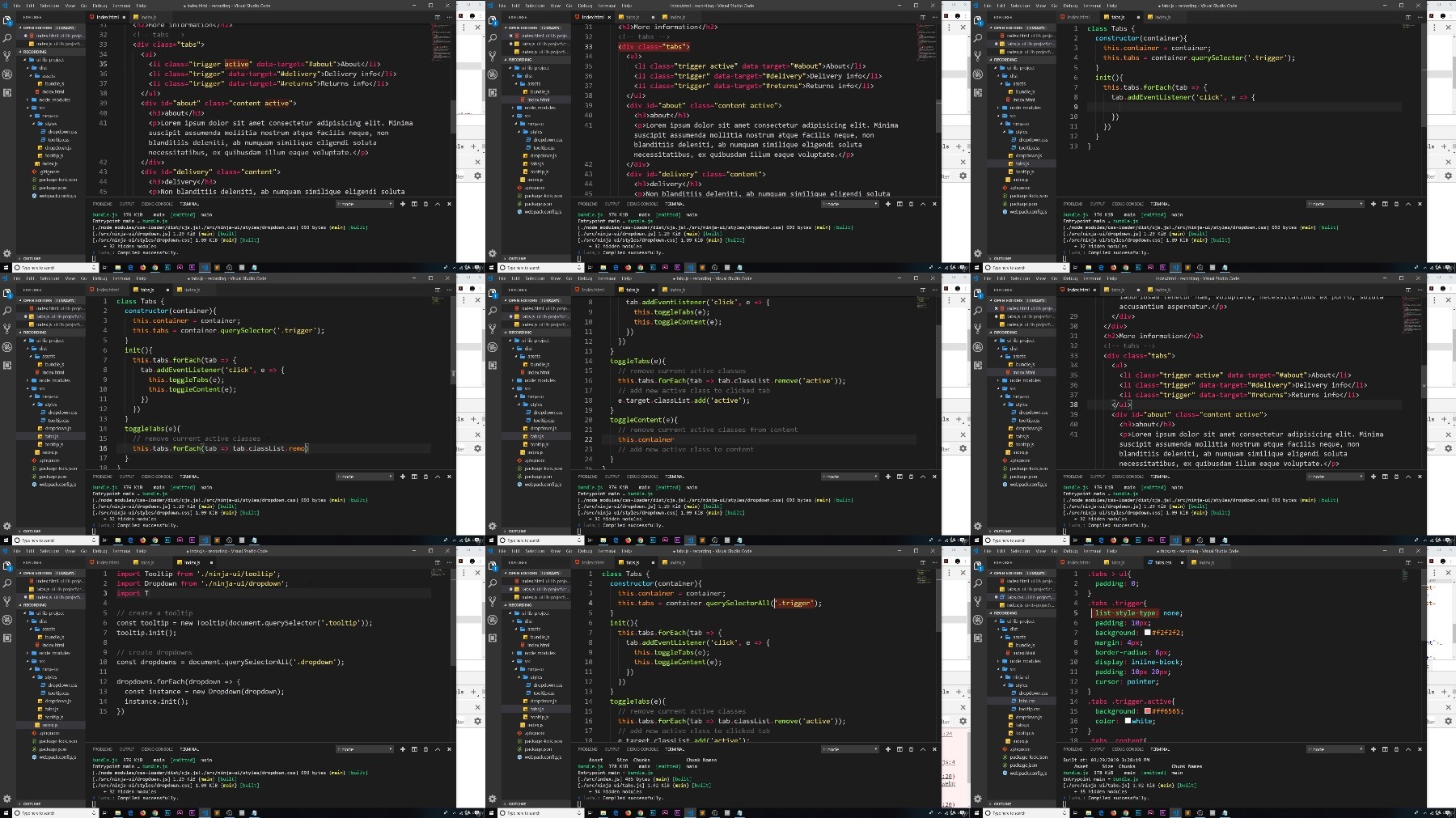This screenshot has height=818, width=1456.
Task: Open Search view in the querySelectorAll window
Action: click(493, 583)
